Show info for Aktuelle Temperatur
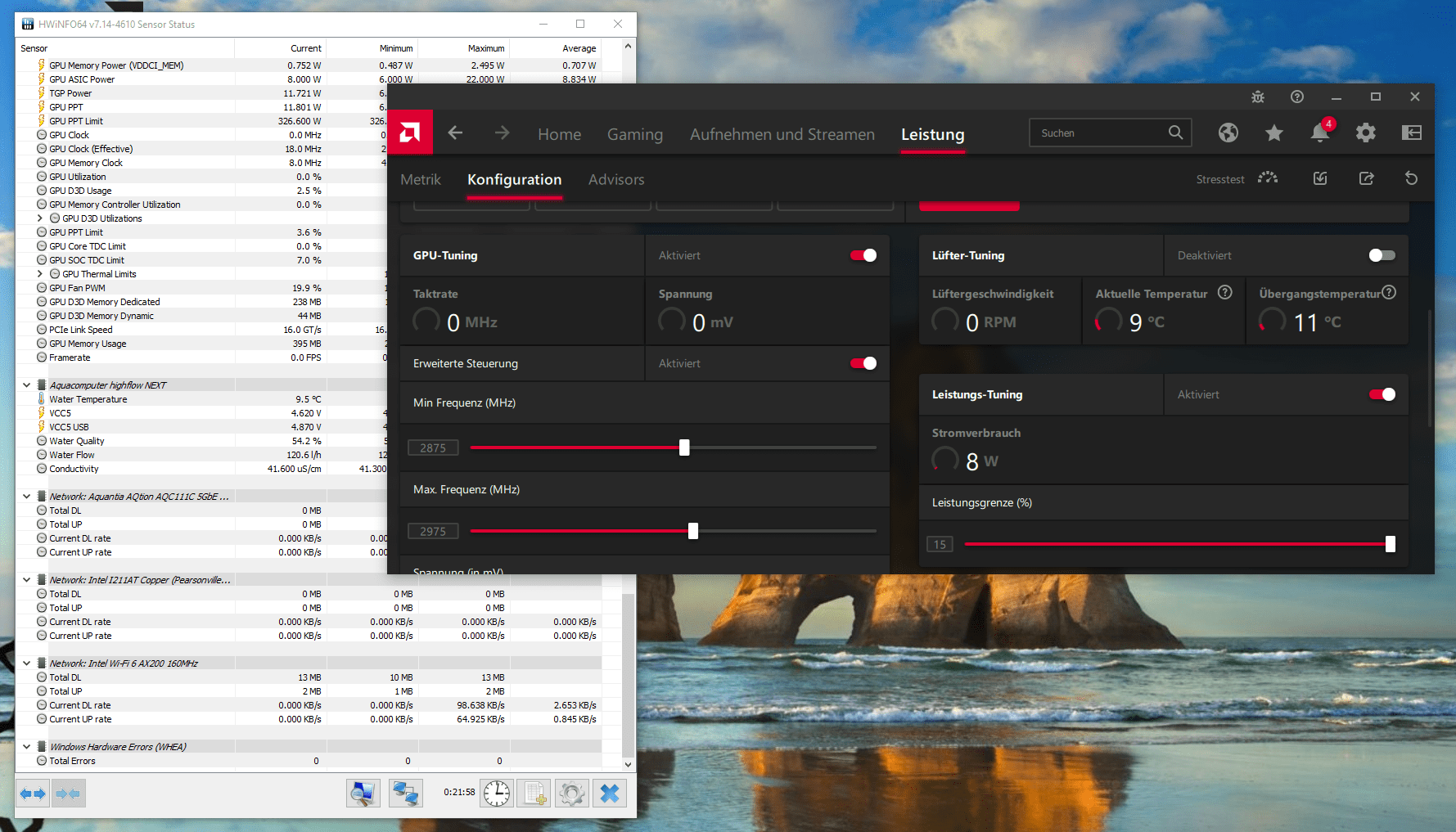The image size is (1456, 832). (x=1225, y=292)
